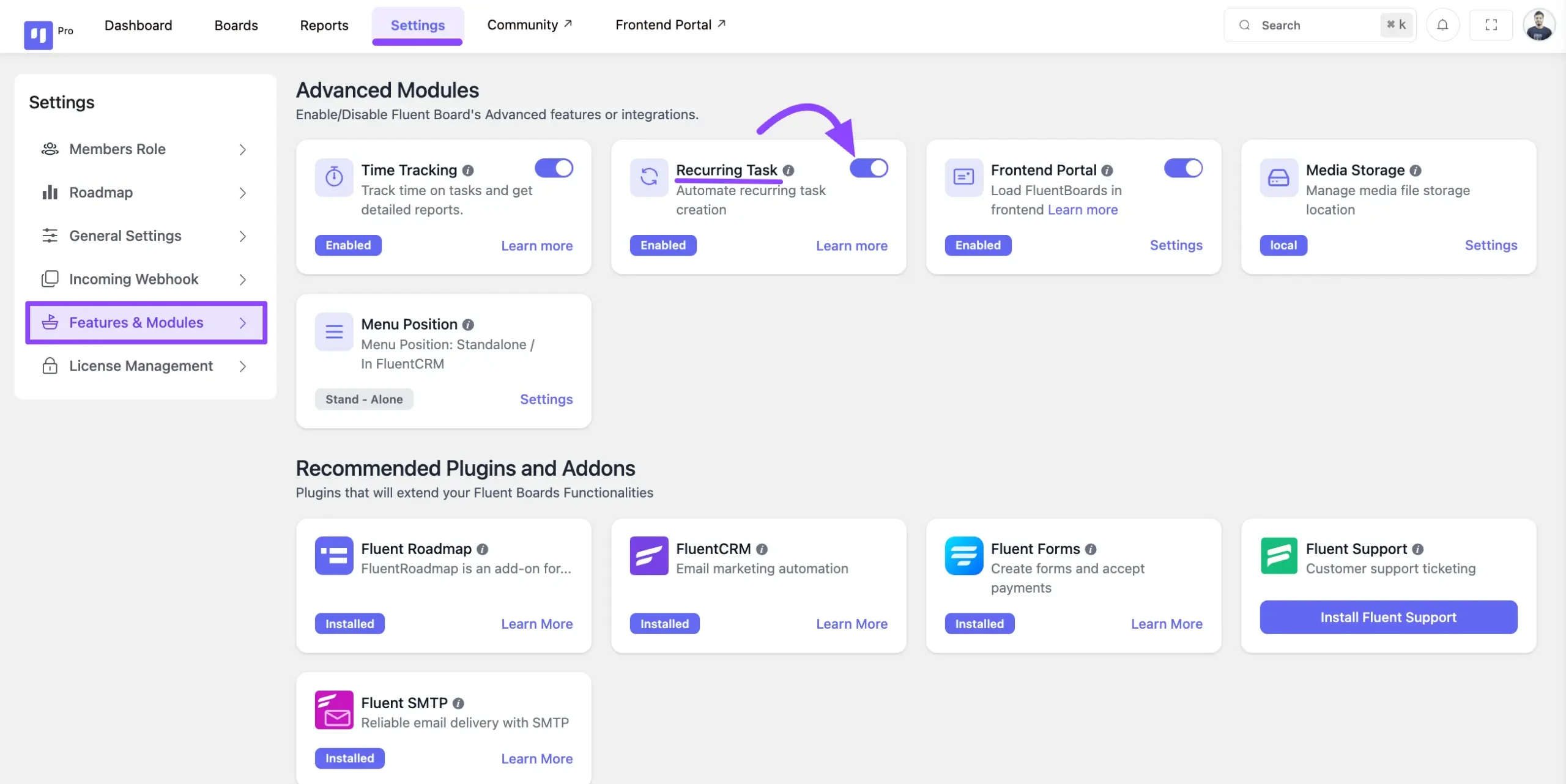
Task: Click the Menu Position hamburger icon
Action: [x=334, y=331]
